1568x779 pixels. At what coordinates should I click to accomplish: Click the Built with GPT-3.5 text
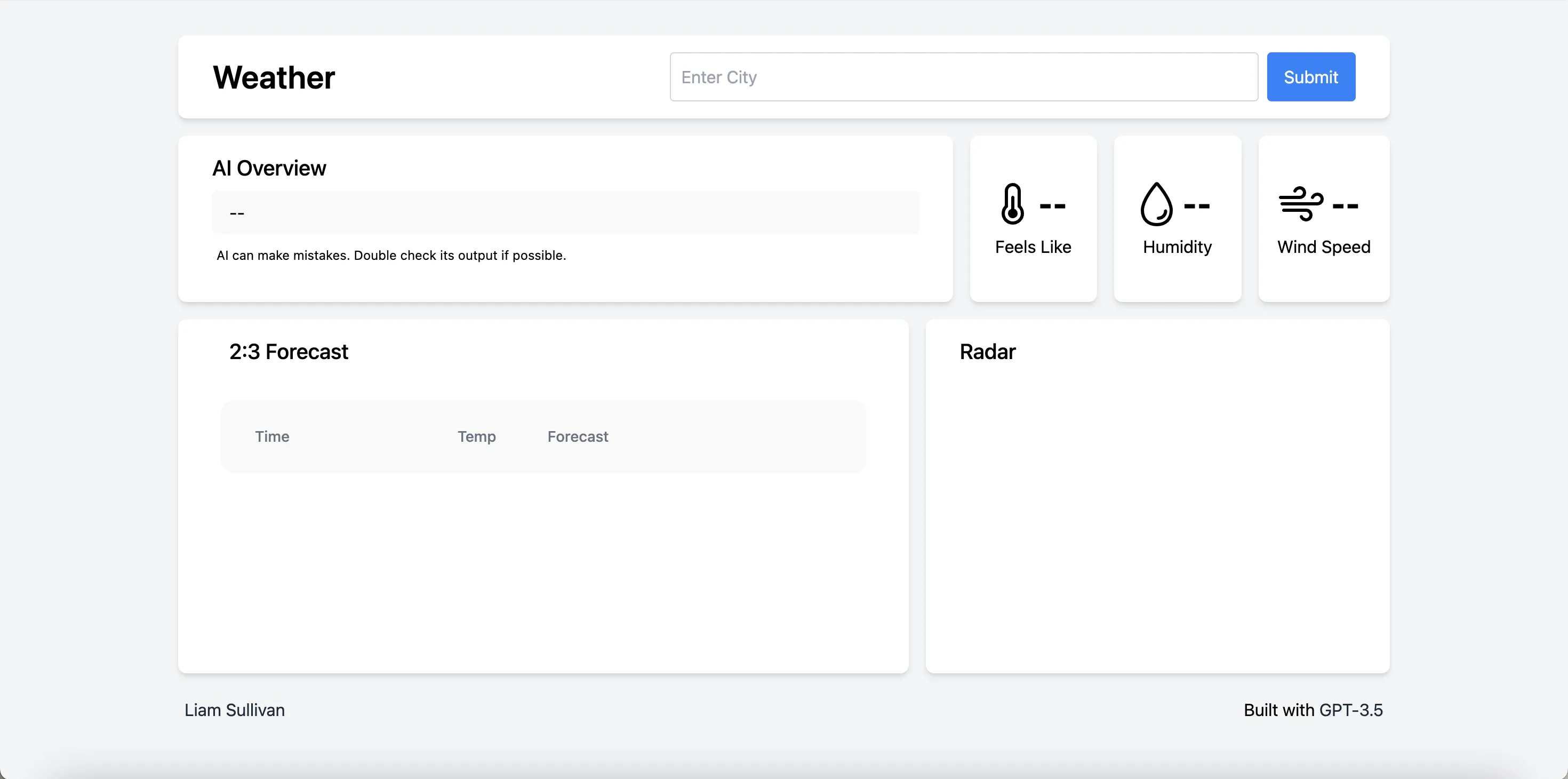coord(1313,710)
